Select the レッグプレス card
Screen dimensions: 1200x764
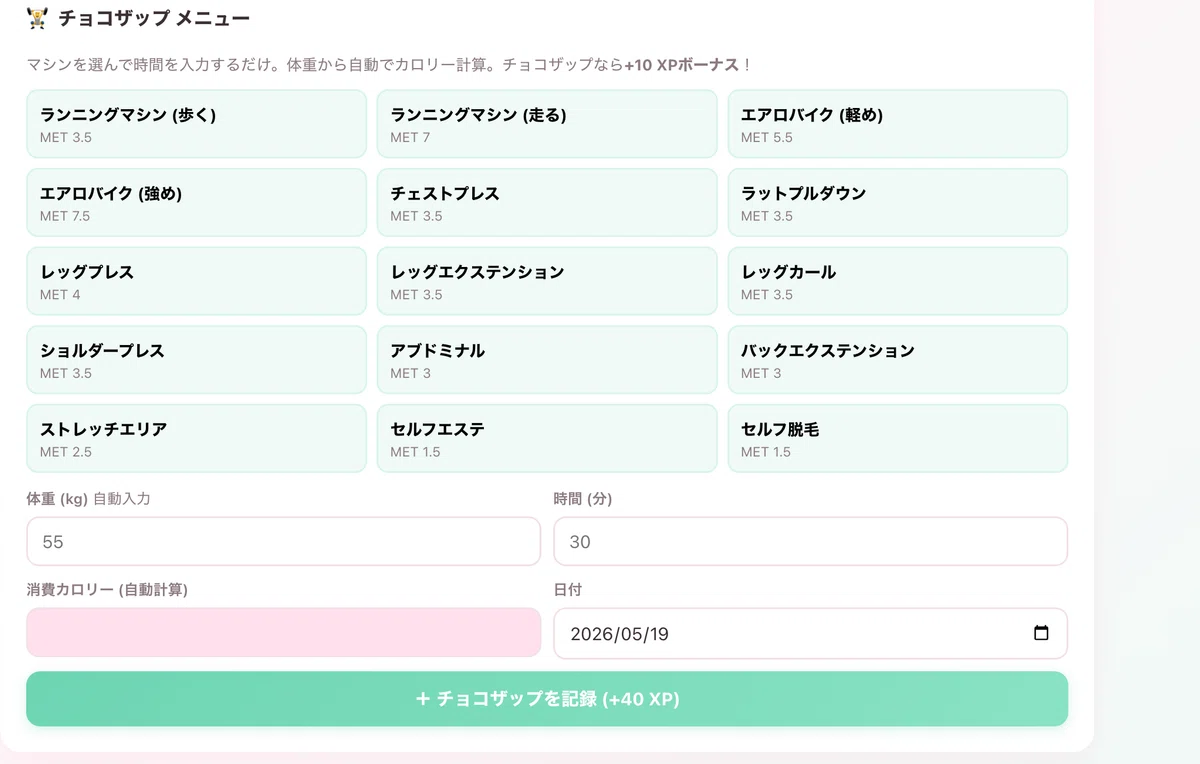[x=196, y=281]
